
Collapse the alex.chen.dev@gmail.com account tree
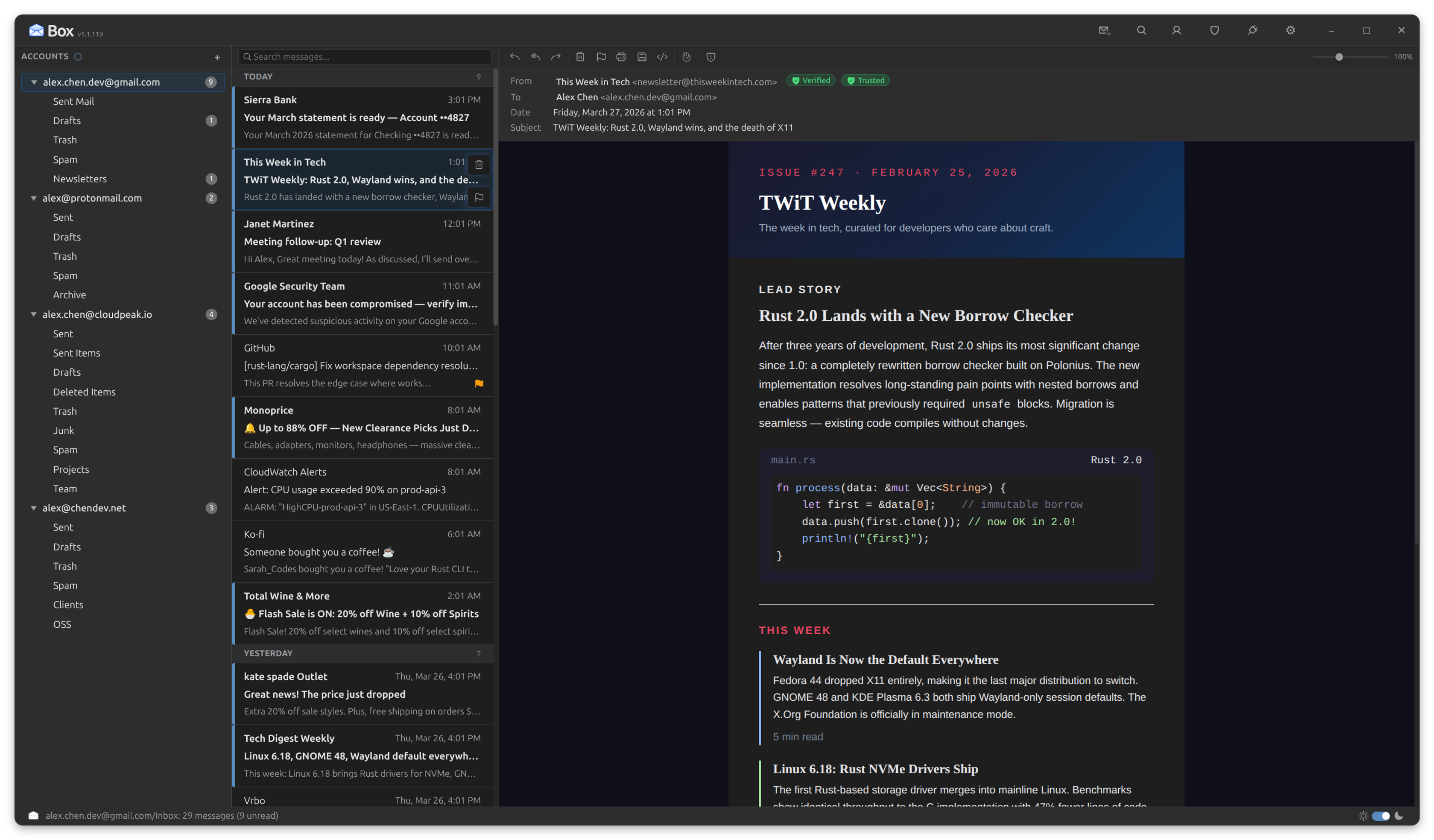click(x=35, y=82)
